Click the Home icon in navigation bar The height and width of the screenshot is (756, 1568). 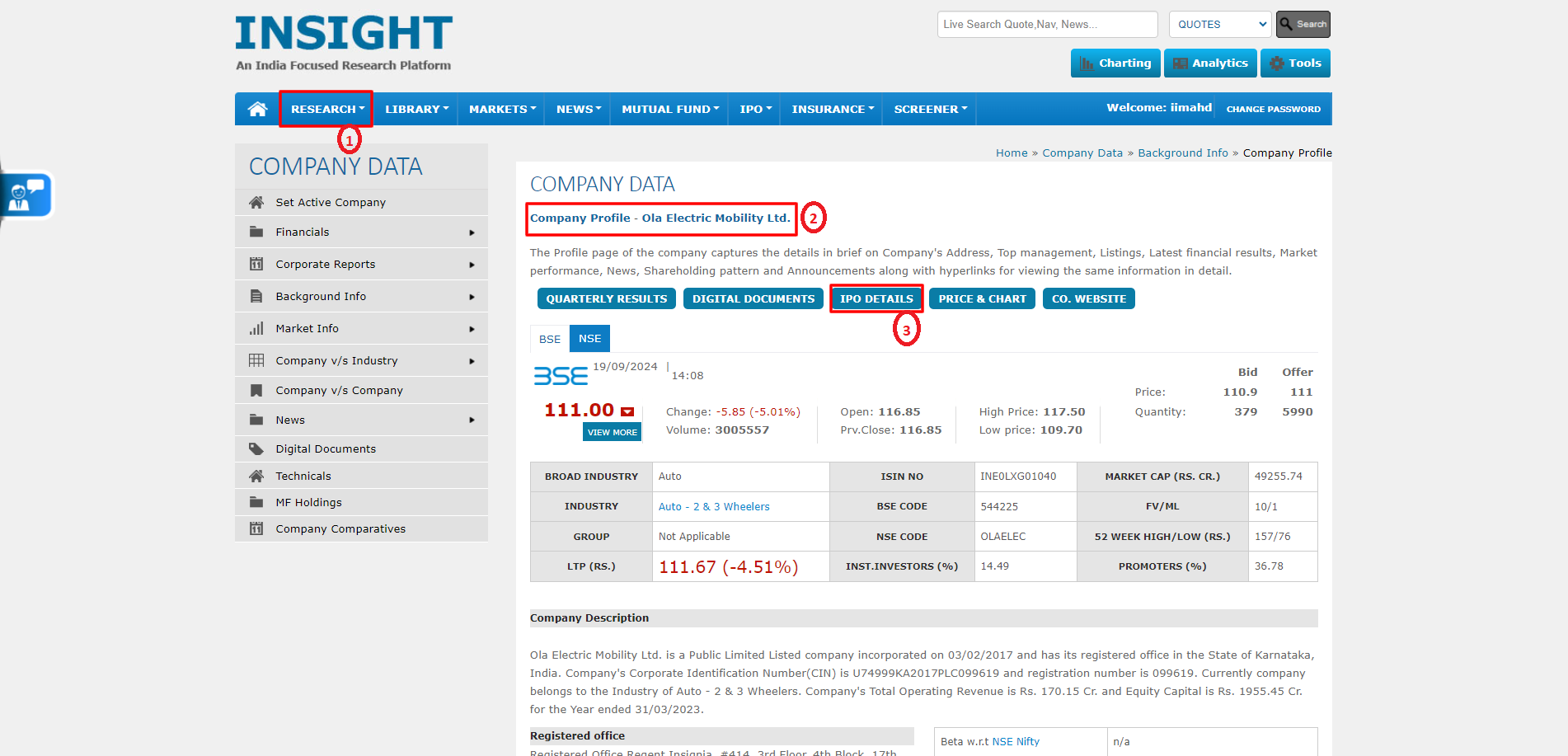click(257, 109)
